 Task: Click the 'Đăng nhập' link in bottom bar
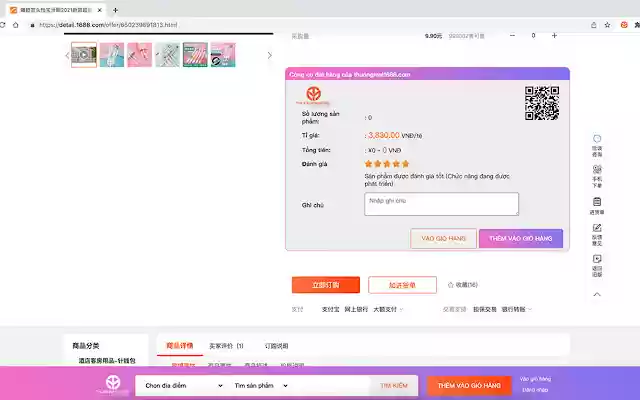535,390
